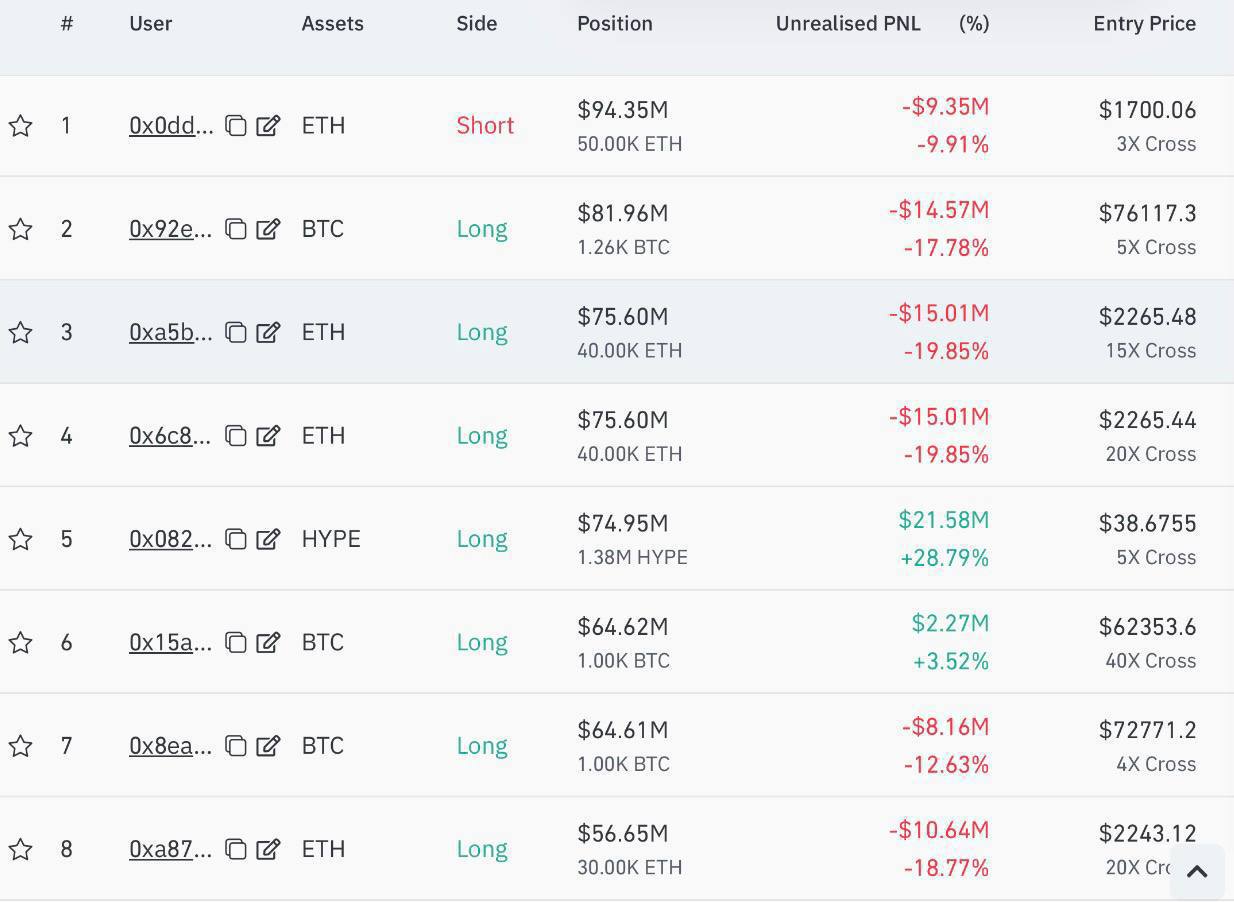The width and height of the screenshot is (1234, 902).
Task: Star the row 1 ETH short position
Action: click(21, 126)
